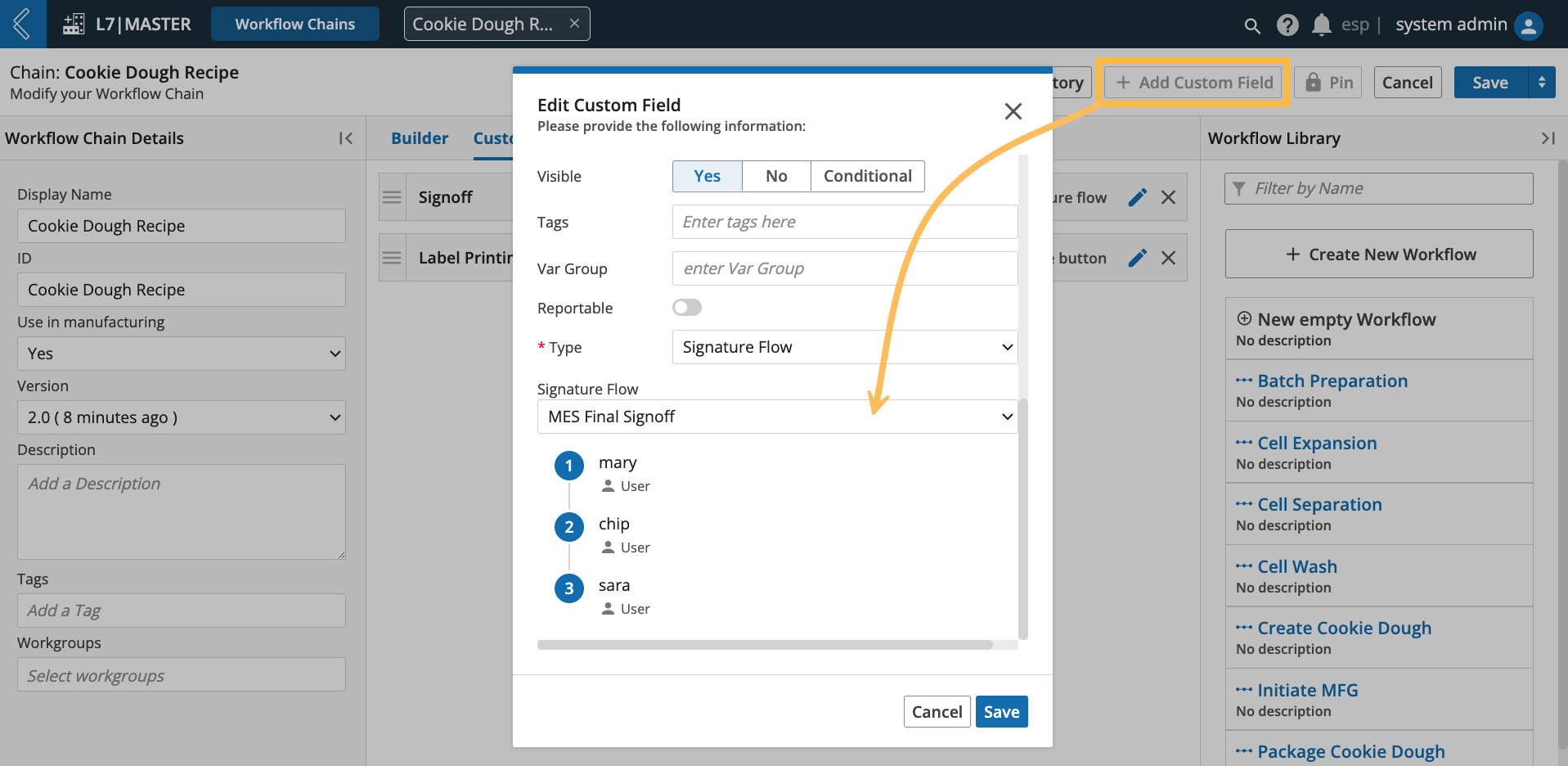The image size is (1568, 766).
Task: Open the Save split button arrow
Action: coord(1542,83)
